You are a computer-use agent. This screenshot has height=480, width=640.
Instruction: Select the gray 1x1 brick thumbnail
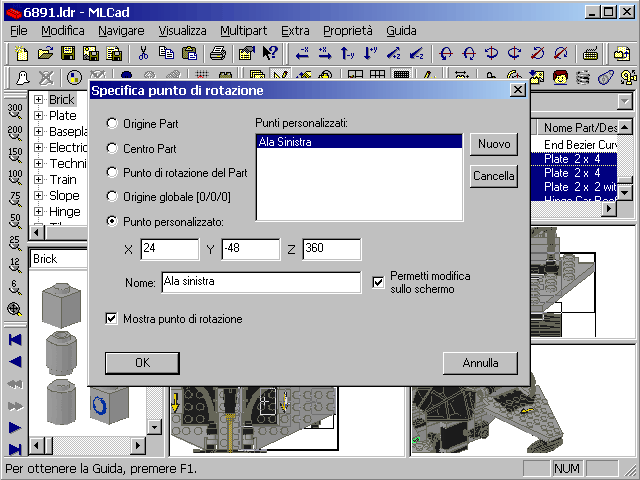pos(61,305)
